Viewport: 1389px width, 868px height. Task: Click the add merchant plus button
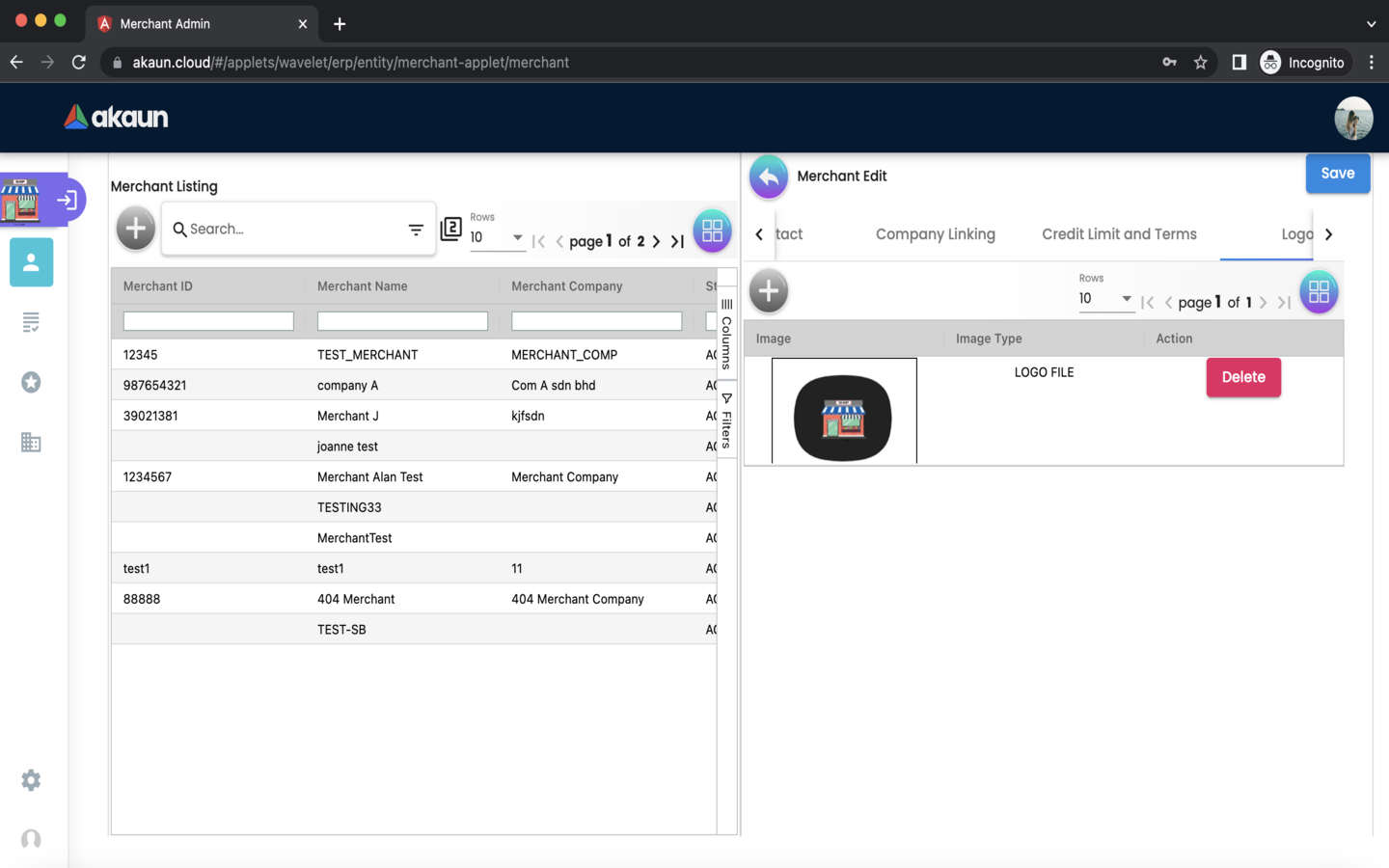point(135,230)
